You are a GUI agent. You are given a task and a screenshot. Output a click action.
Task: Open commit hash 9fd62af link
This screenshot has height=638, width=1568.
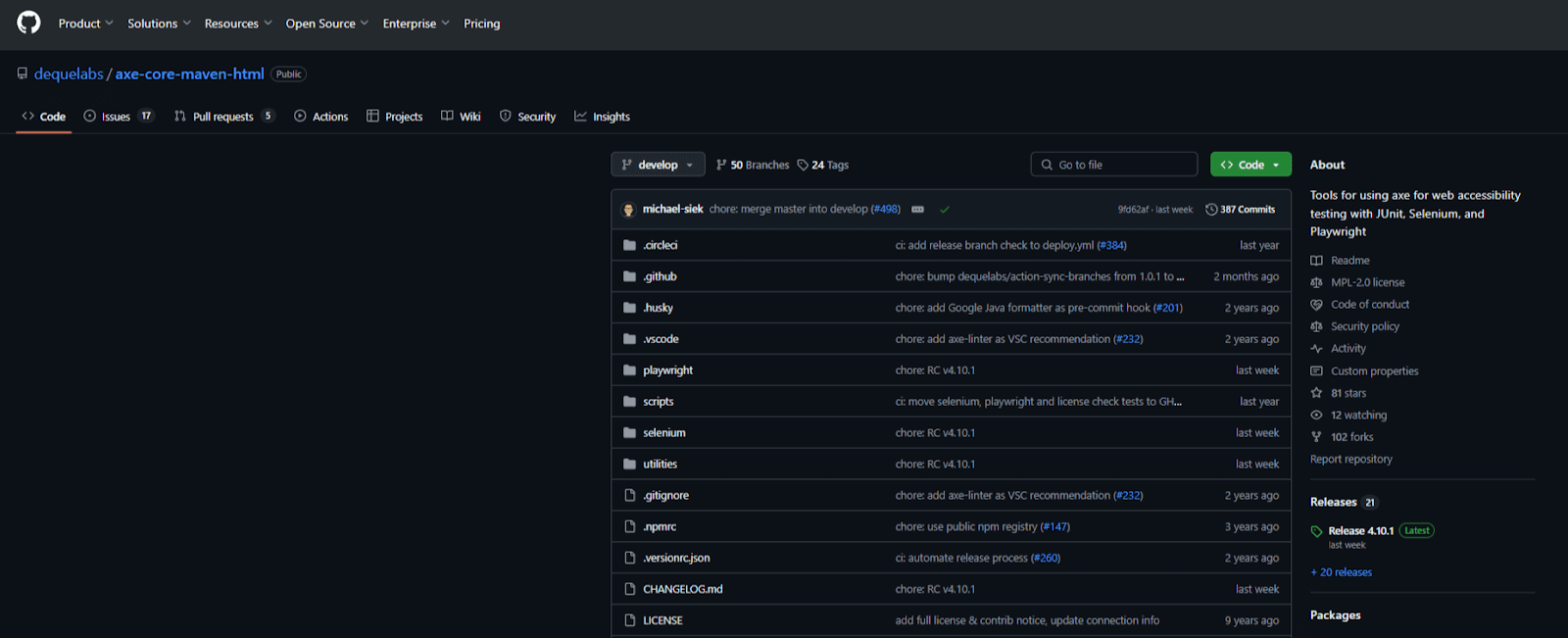pyautogui.click(x=1133, y=210)
